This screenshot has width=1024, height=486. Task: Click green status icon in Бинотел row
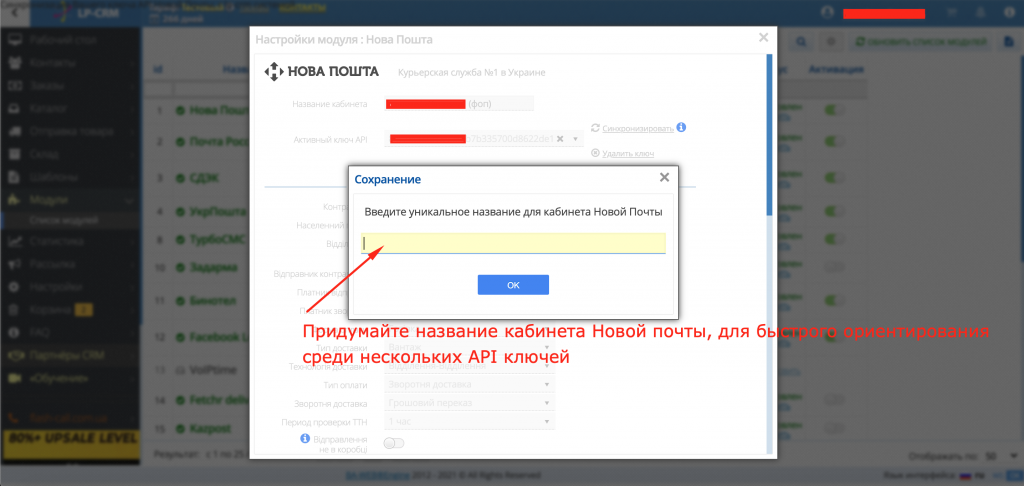(180, 301)
